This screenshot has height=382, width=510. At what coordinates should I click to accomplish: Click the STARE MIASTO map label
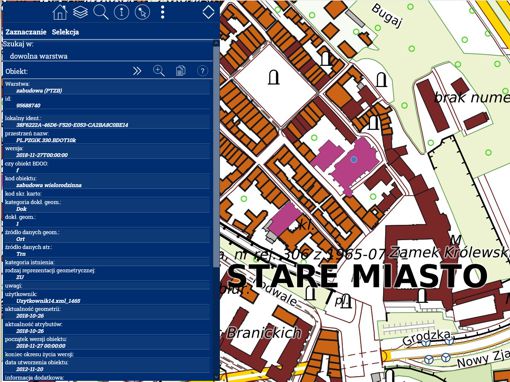click(357, 276)
